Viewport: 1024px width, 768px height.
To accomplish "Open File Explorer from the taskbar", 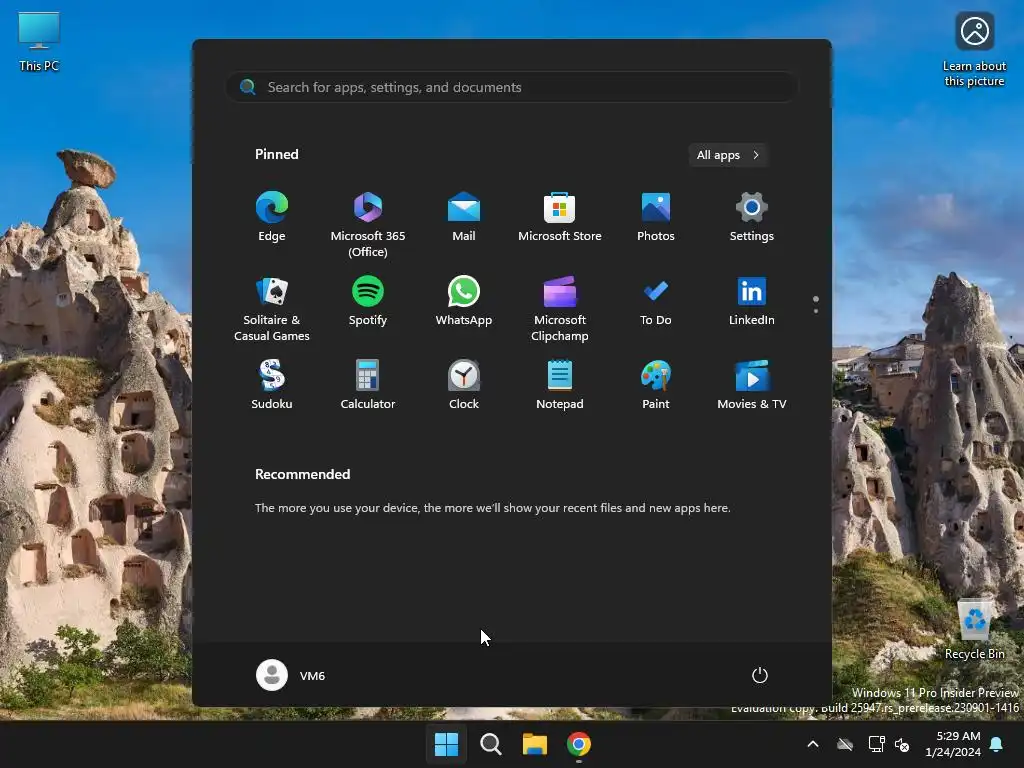I will [x=534, y=744].
